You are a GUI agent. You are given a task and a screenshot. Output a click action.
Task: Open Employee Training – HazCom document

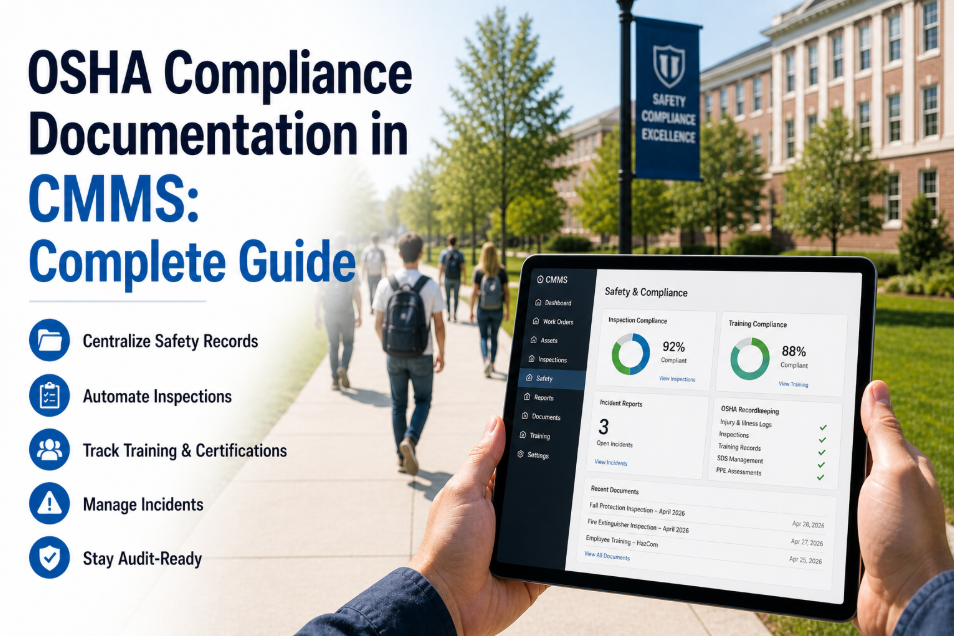coord(622,541)
